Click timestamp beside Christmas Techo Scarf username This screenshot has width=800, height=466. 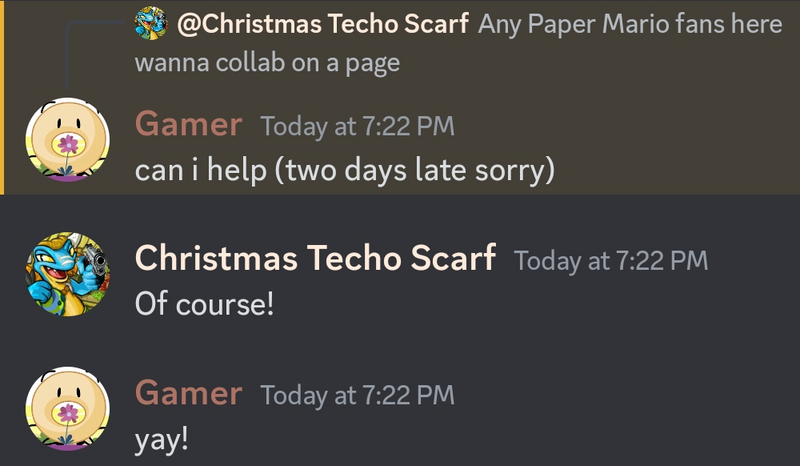(x=610, y=261)
